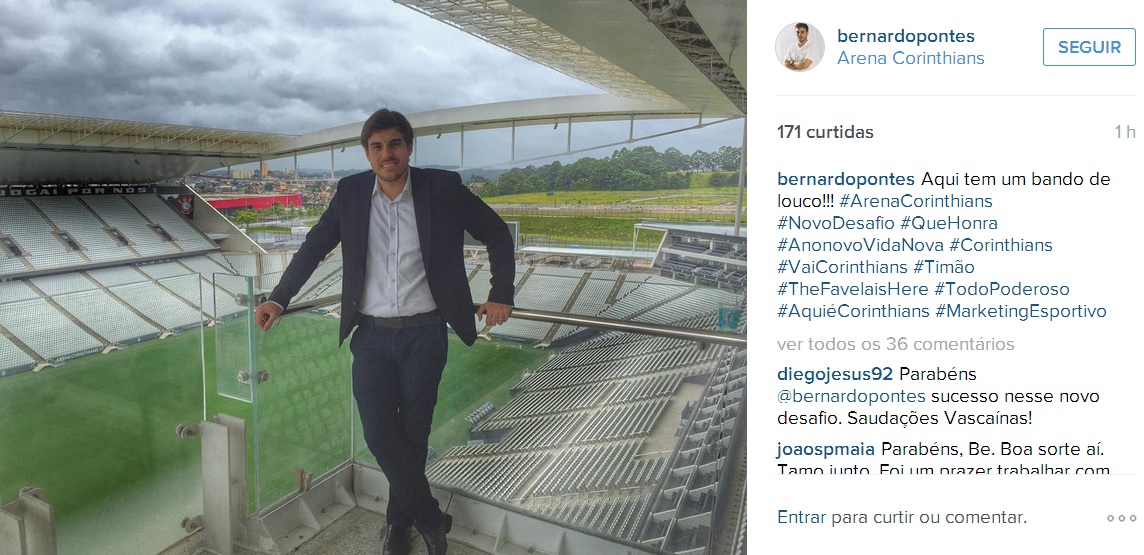The image size is (1144, 555).
Task: Click Entrar para curtir ou comentar
Action: 902,518
